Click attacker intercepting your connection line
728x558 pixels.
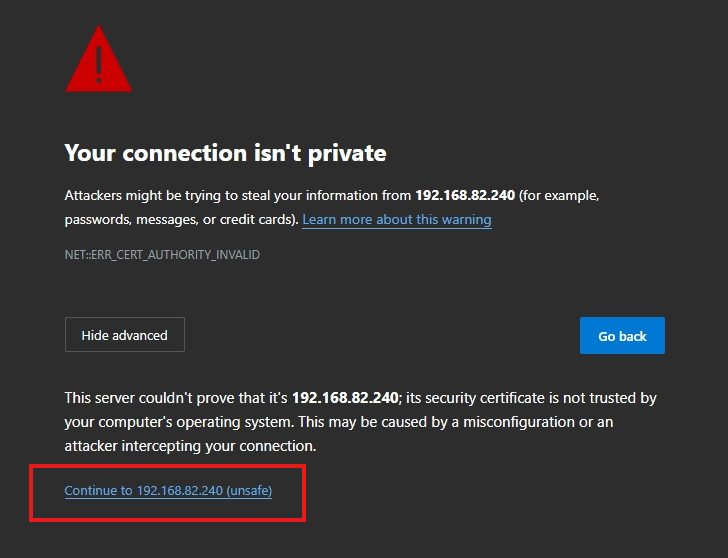(x=190, y=446)
